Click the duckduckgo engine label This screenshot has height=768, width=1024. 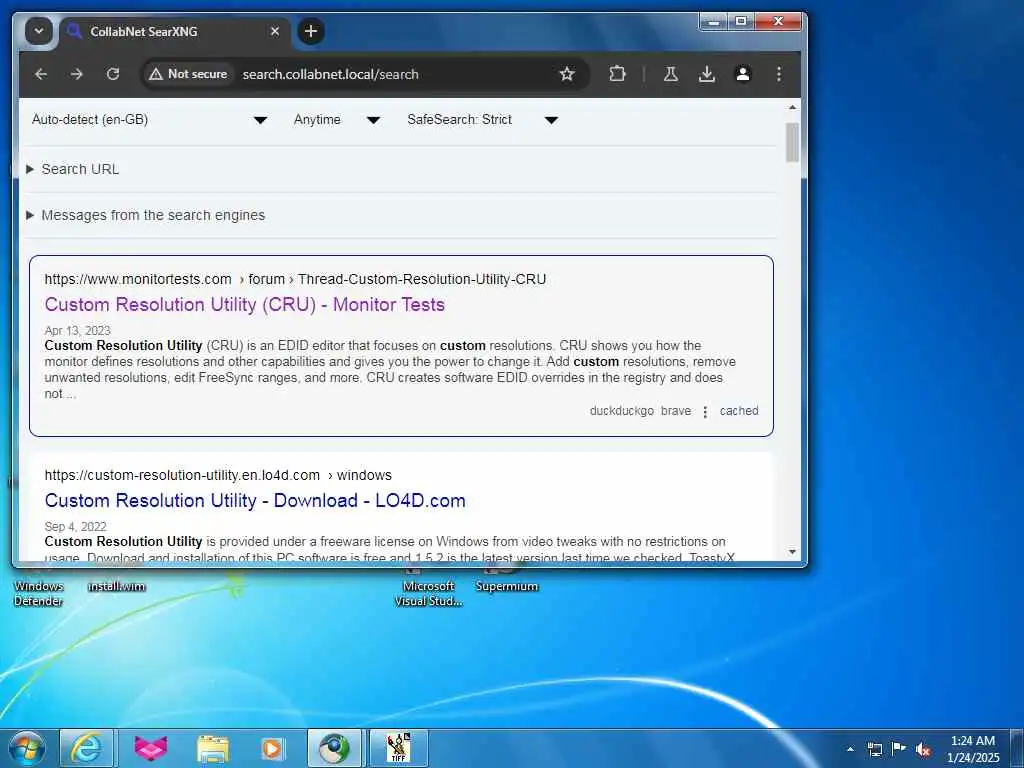coord(622,411)
